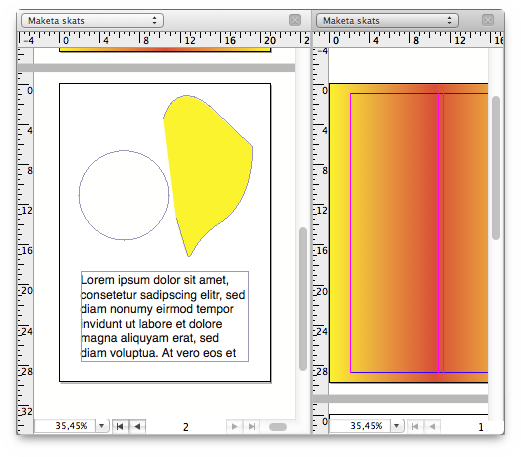The image size is (521, 457).
Task: Open right Maketa skats view dropdown
Action: (387, 20)
